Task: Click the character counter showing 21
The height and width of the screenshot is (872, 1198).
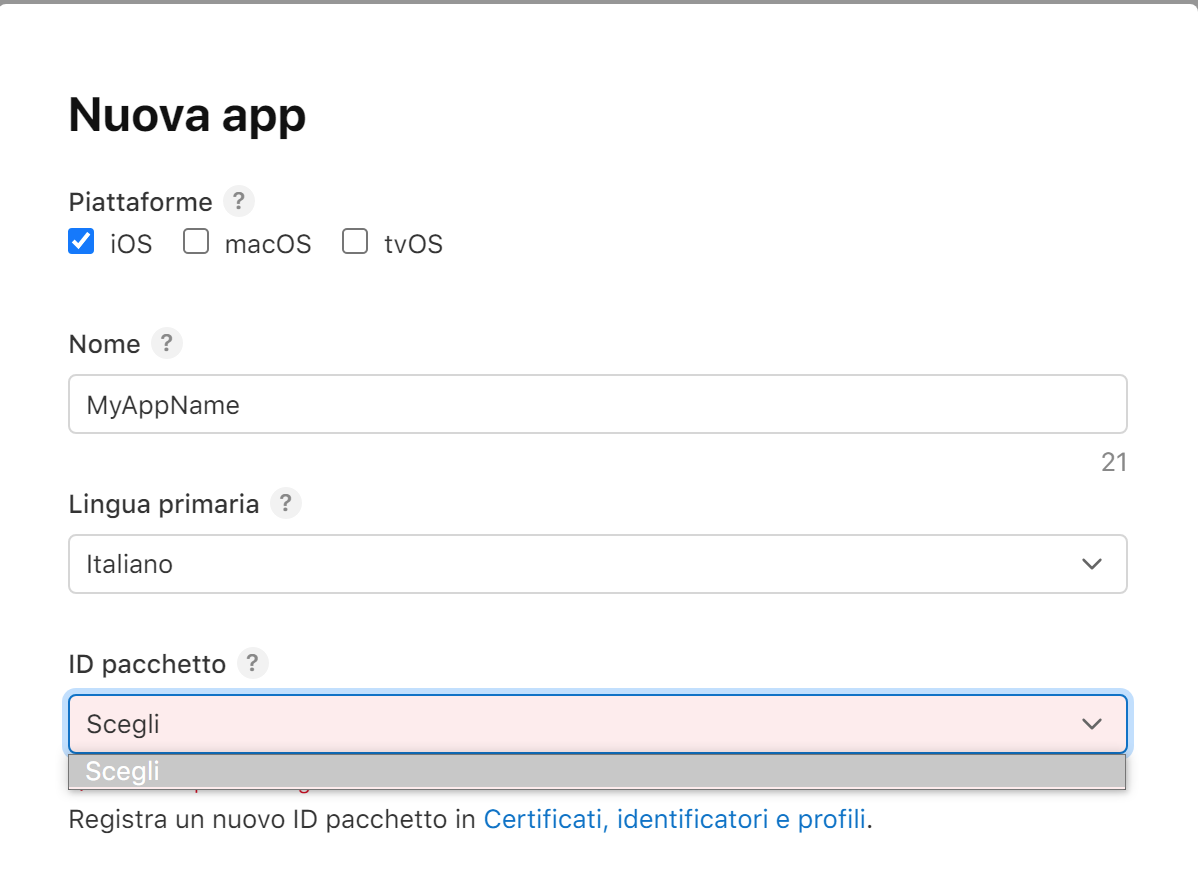Action: point(1113,462)
